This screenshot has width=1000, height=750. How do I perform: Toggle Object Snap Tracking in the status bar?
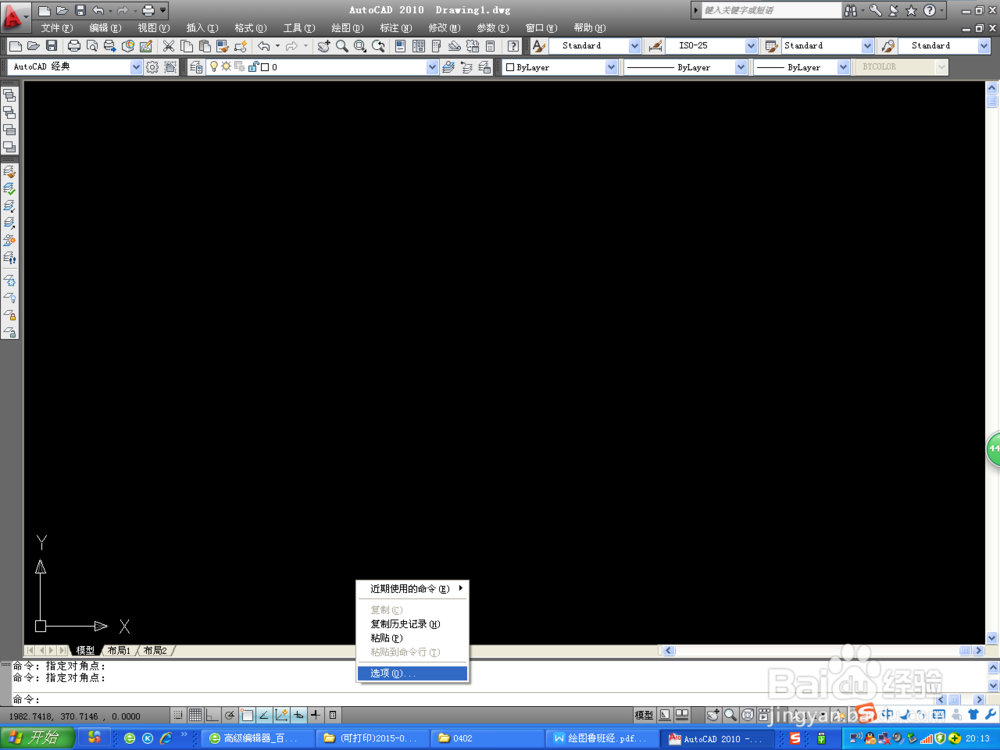[x=264, y=716]
